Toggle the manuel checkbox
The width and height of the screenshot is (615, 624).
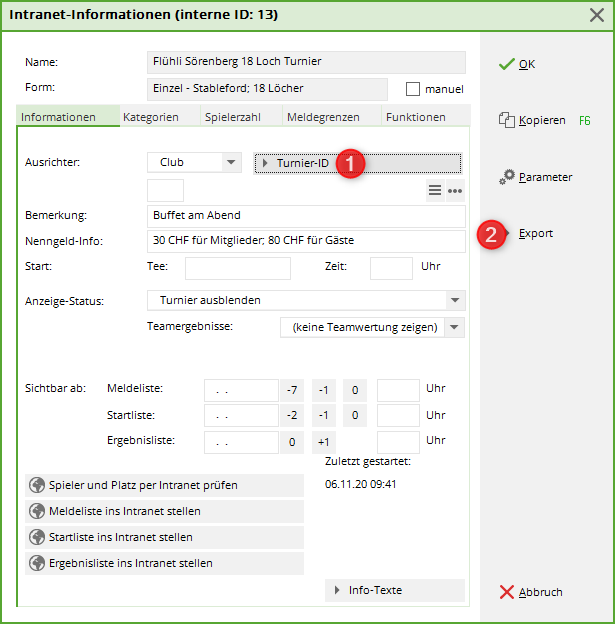[413, 89]
